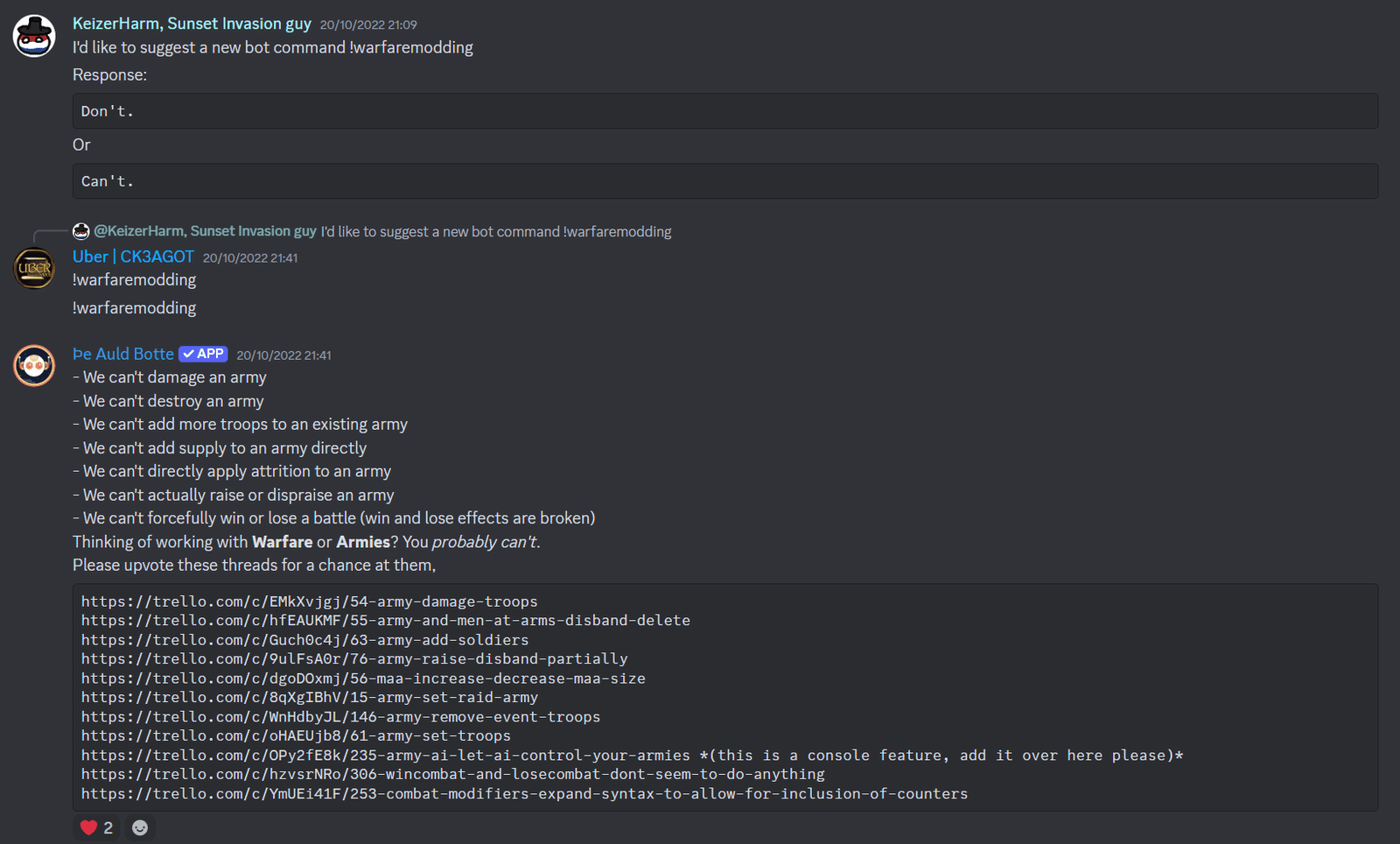Viewport: 1400px width, 844px height.
Task: Click the timestamp 20/10/2022 21:09
Action: click(368, 25)
